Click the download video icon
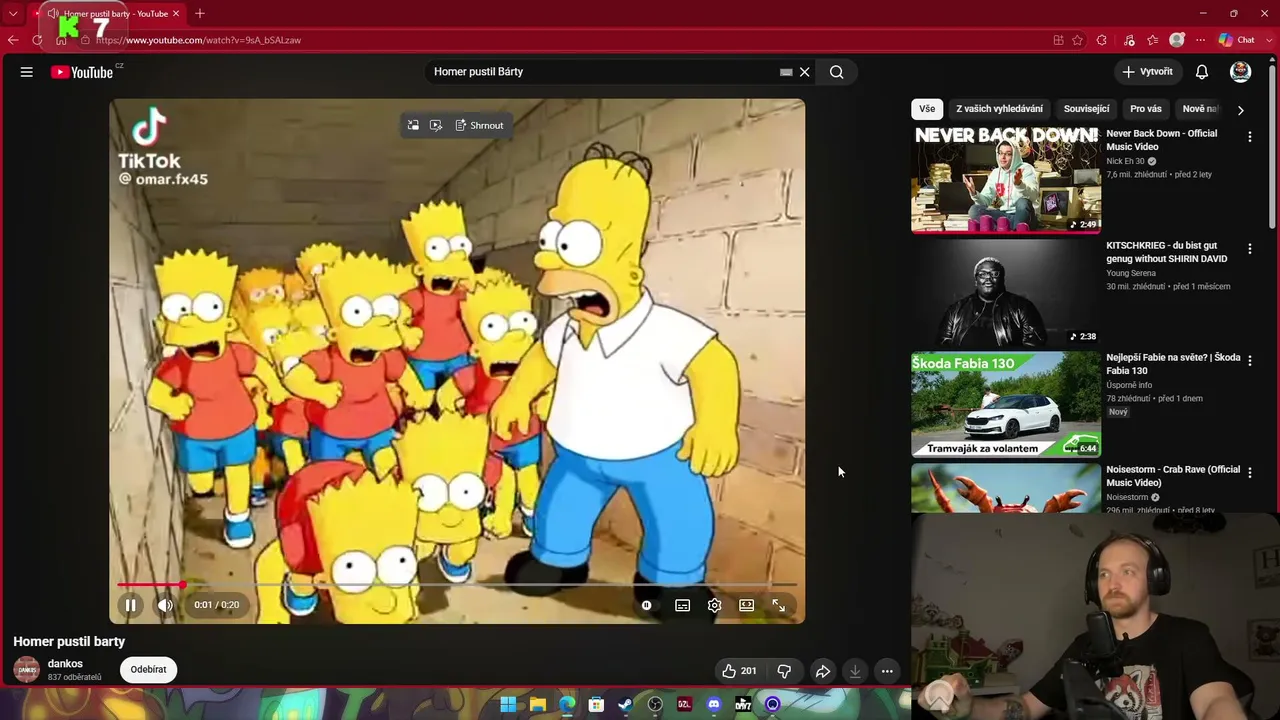This screenshot has height=720, width=1280. point(855,671)
